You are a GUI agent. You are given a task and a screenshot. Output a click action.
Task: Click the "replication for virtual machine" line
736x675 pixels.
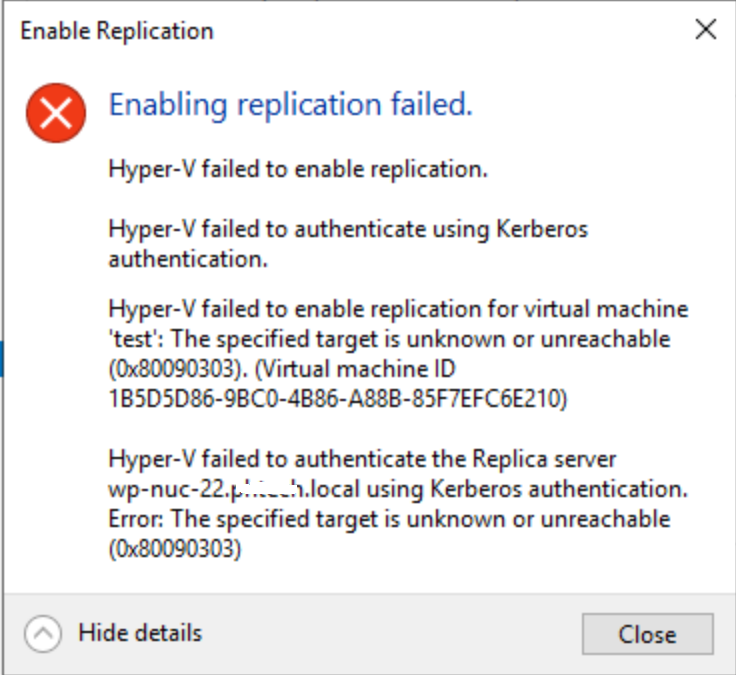pos(398,309)
